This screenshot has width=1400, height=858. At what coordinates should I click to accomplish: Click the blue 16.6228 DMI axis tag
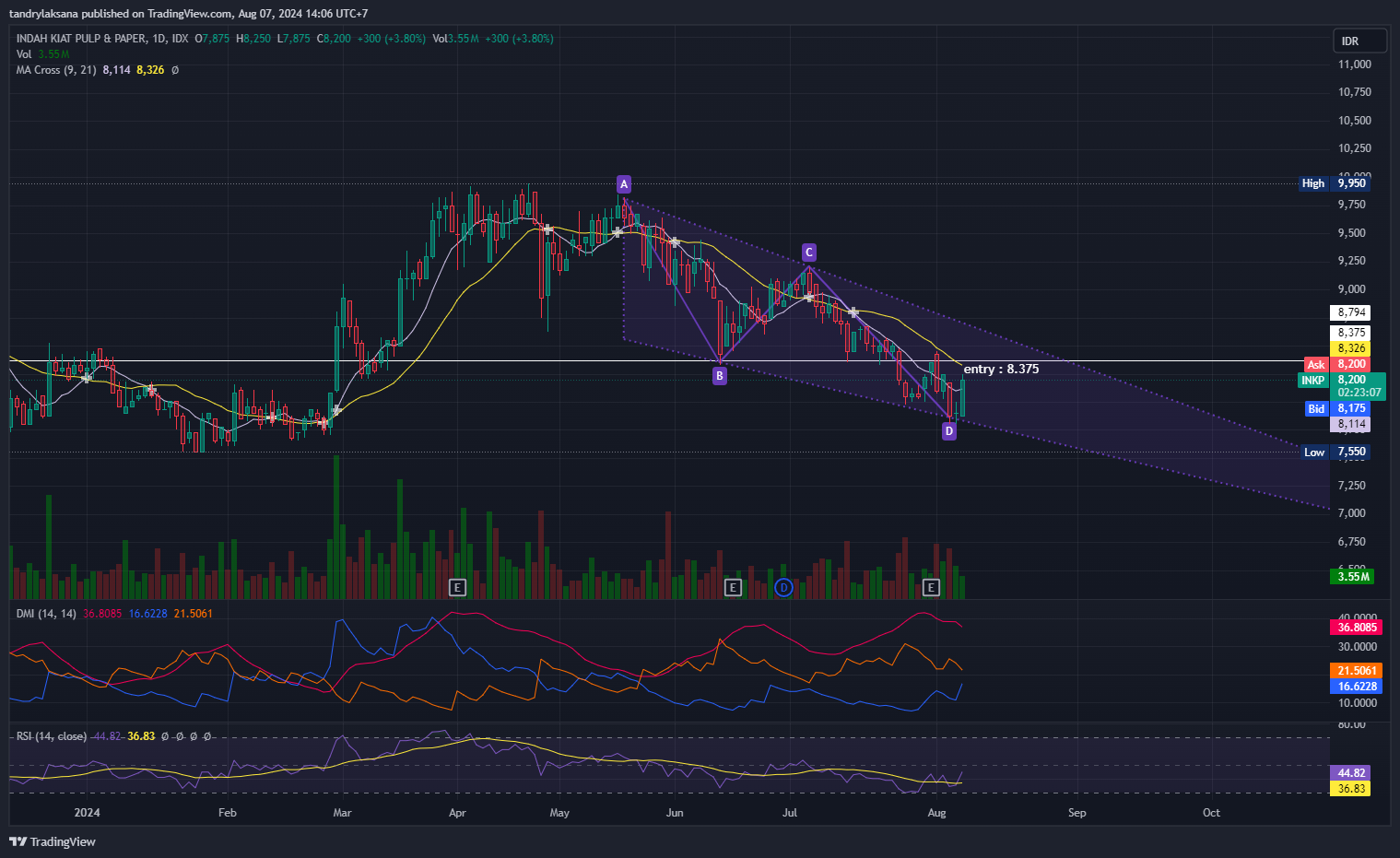click(x=1357, y=686)
